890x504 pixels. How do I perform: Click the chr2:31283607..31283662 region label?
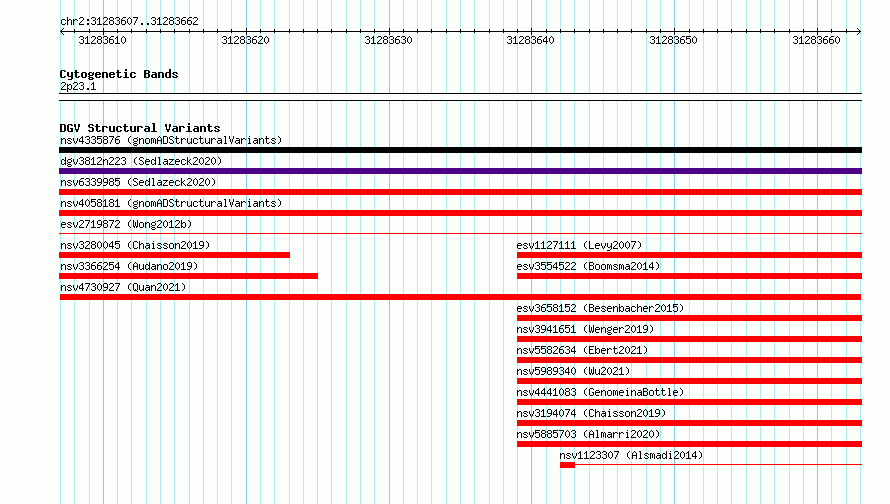129,21
